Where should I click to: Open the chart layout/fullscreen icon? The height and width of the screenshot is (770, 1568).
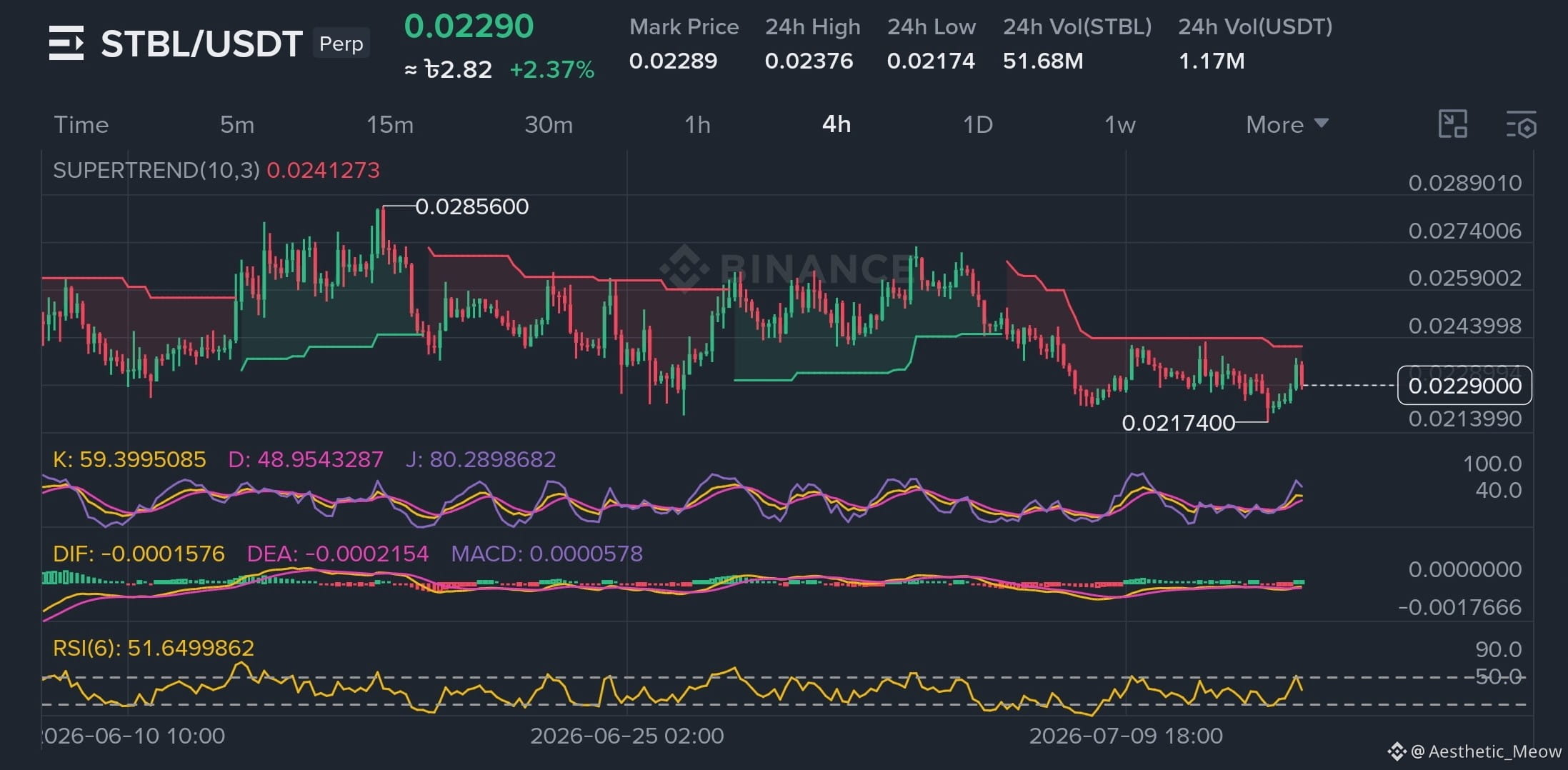[1452, 124]
